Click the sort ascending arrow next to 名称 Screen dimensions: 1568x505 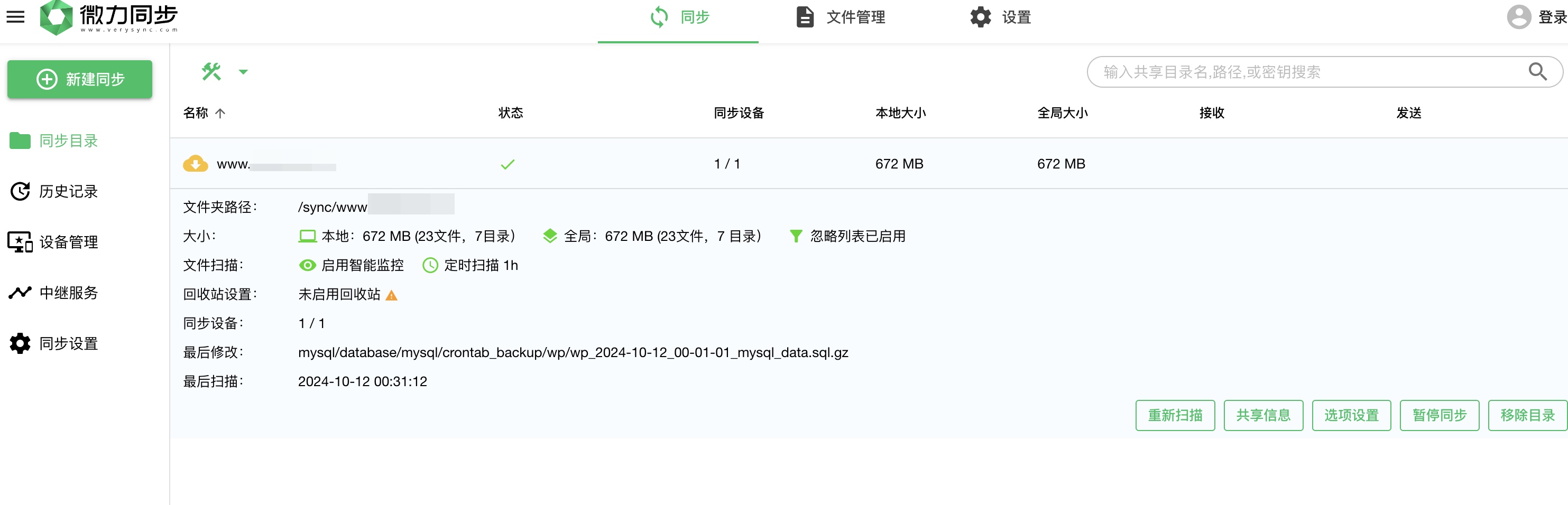click(220, 113)
